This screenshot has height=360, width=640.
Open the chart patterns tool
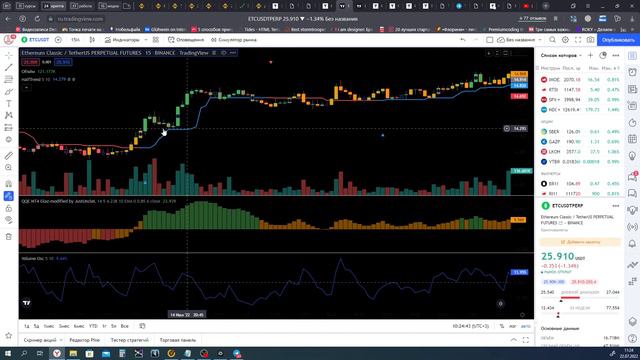pos(9,116)
